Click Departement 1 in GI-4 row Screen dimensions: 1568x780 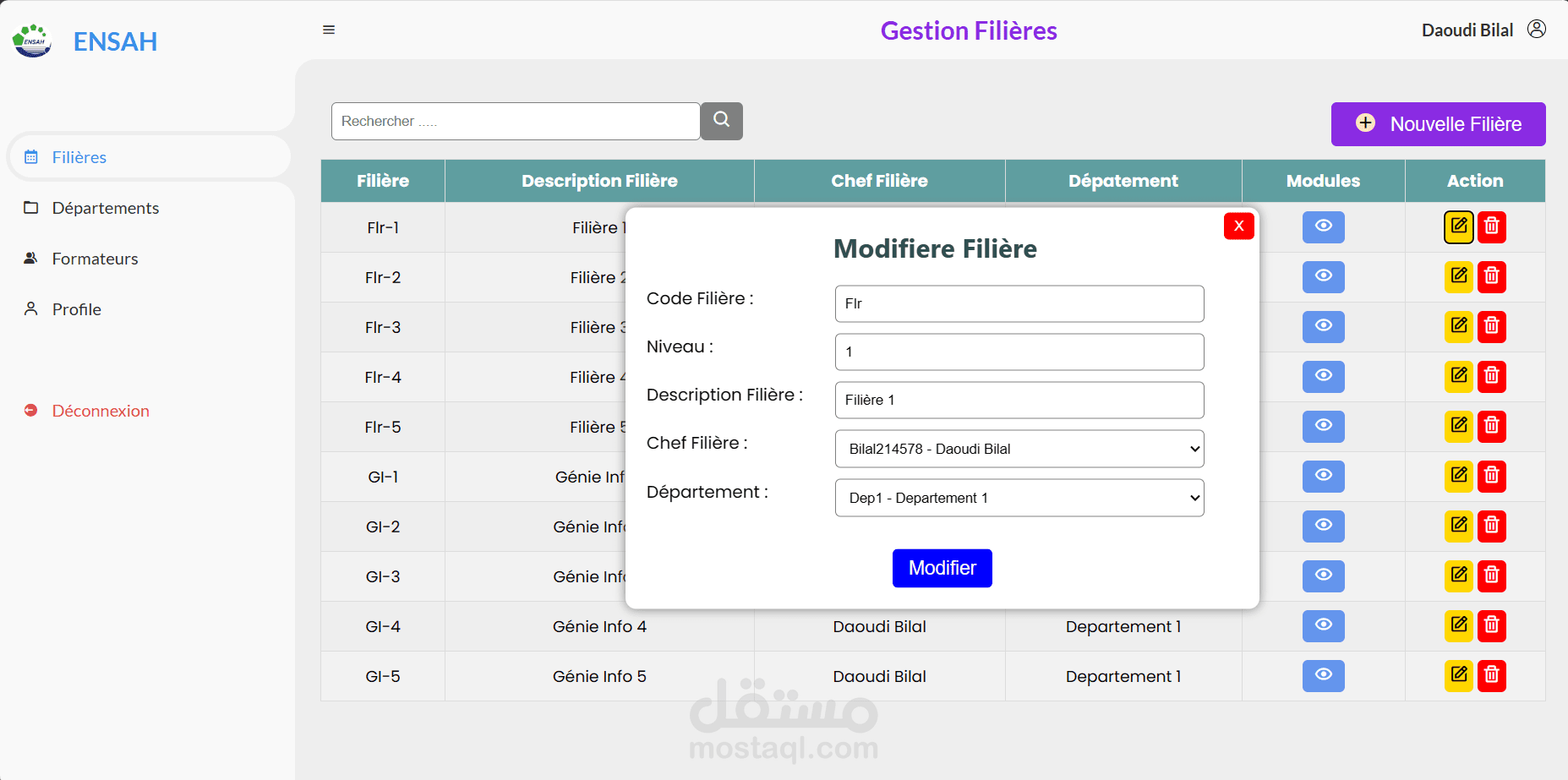coord(1123,626)
